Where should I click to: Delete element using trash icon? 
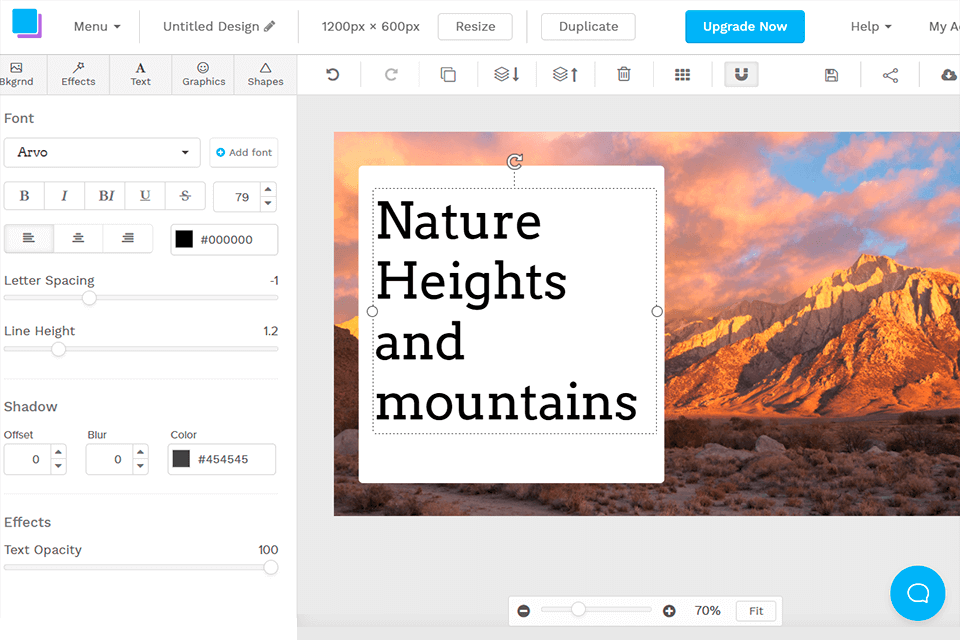click(624, 75)
